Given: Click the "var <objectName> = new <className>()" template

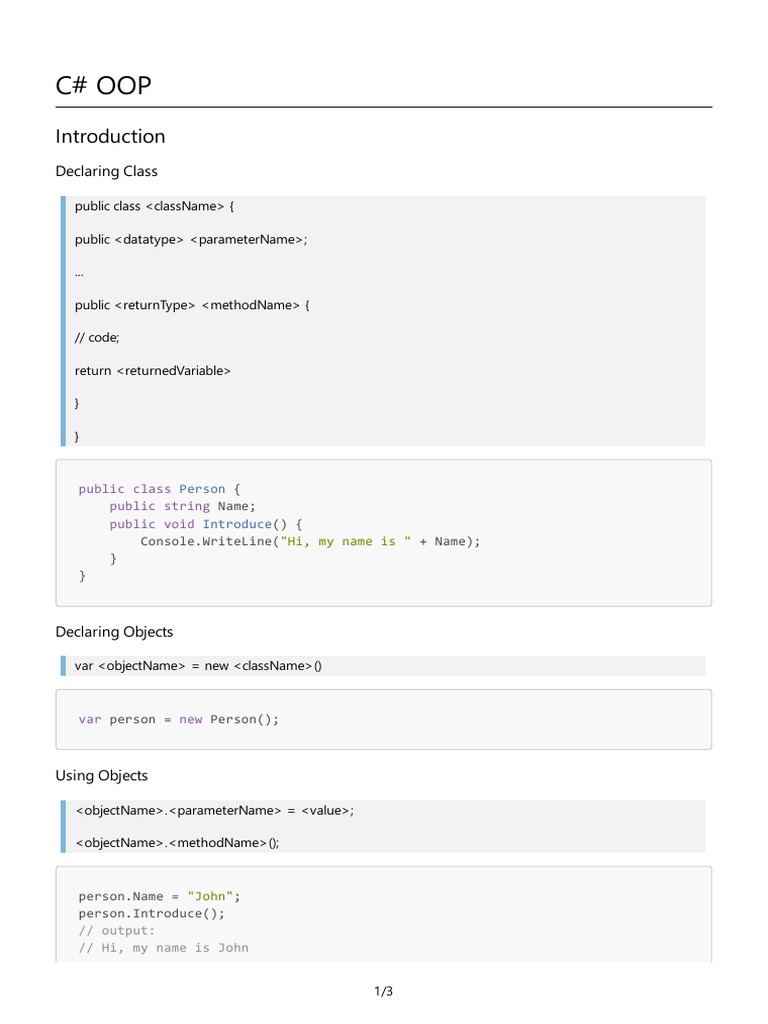Looking at the screenshot, I should click(198, 666).
